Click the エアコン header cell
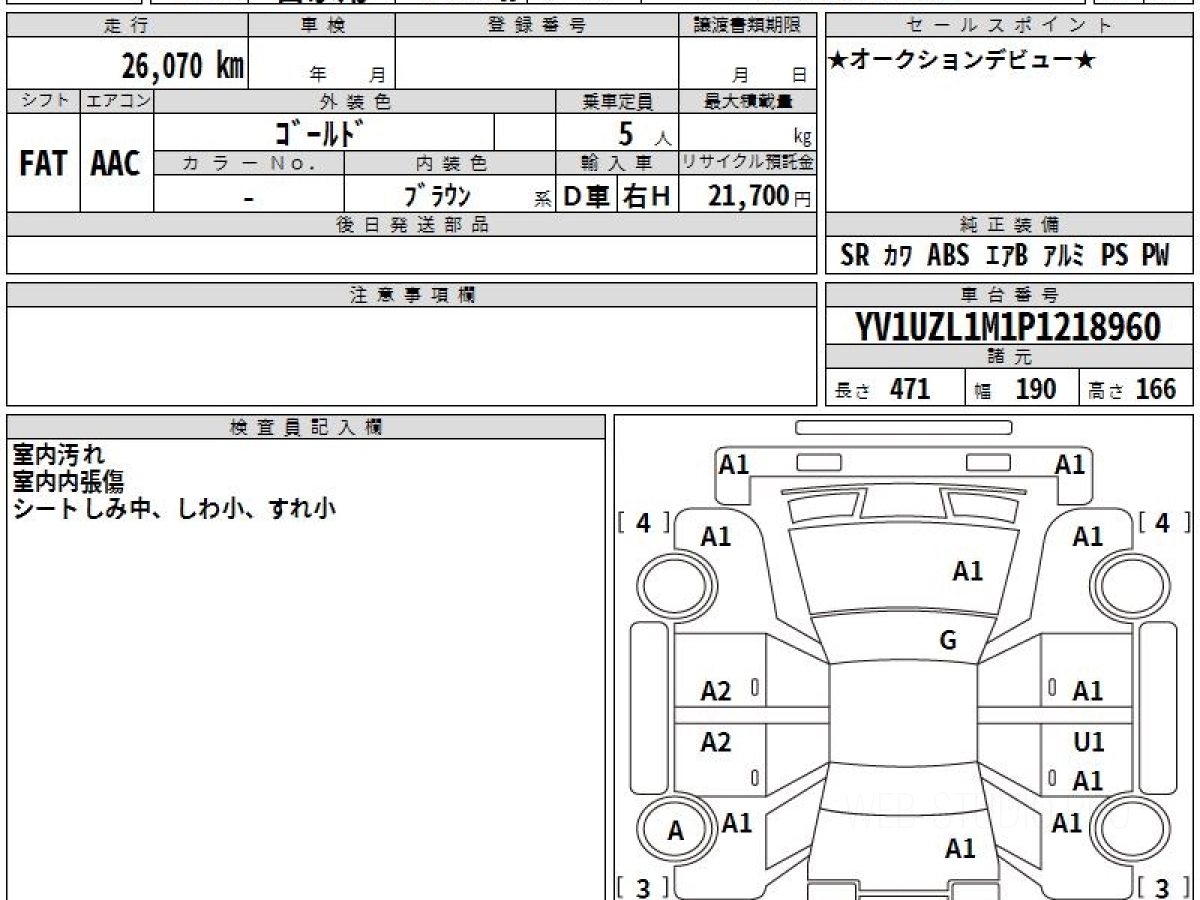 pos(116,101)
